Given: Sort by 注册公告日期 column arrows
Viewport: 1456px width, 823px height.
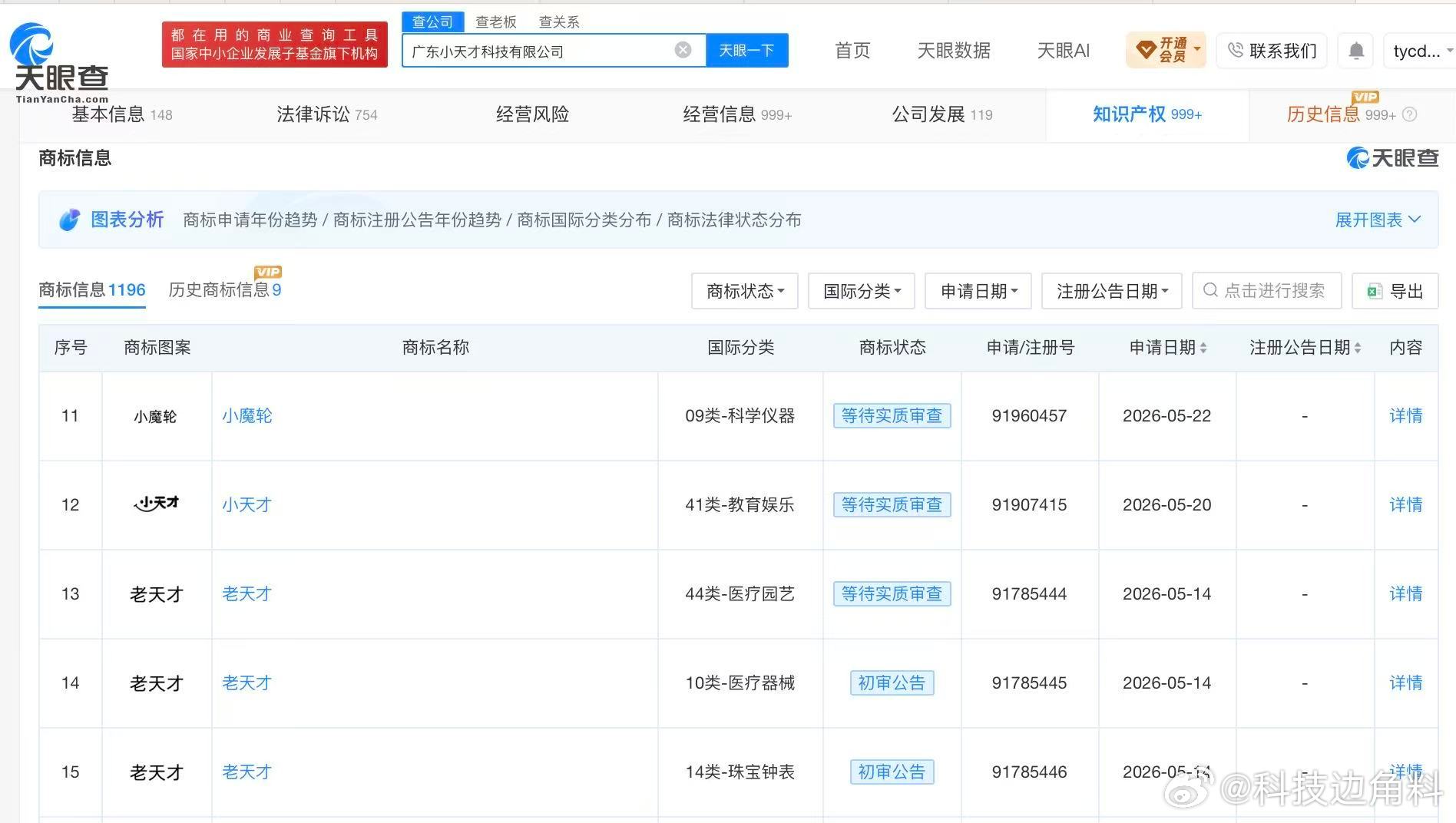Looking at the screenshot, I should (1358, 348).
